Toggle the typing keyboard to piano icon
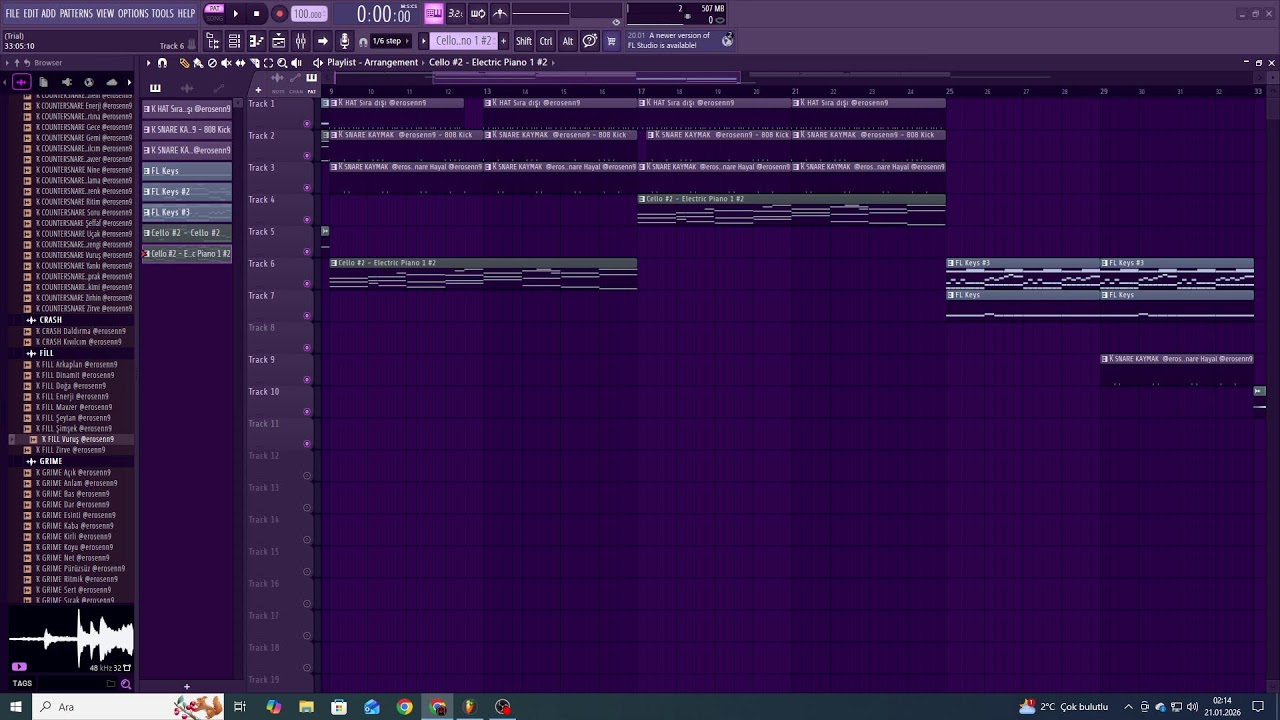This screenshot has height=720, width=1280. [433, 14]
